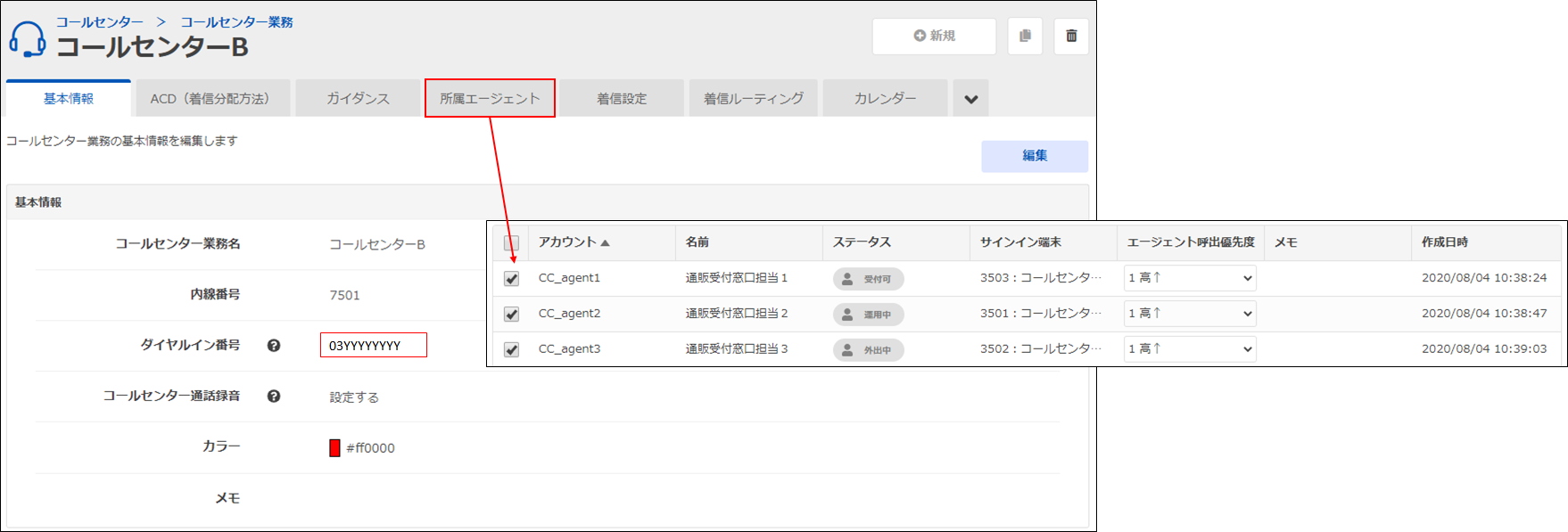
Task: Click CC_agent2 account cell
Action: click(569, 314)
